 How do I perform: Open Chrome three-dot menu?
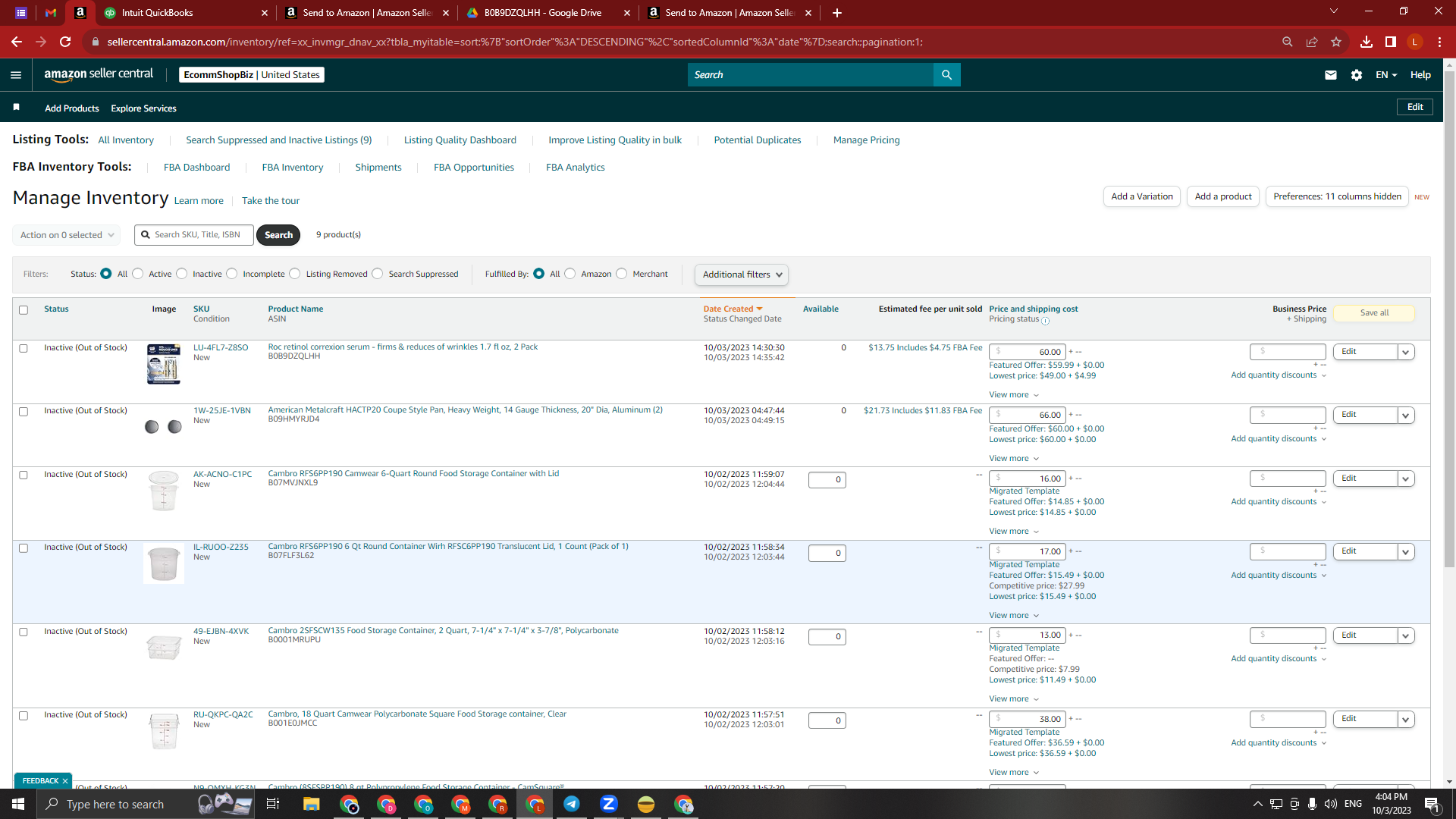point(1439,42)
